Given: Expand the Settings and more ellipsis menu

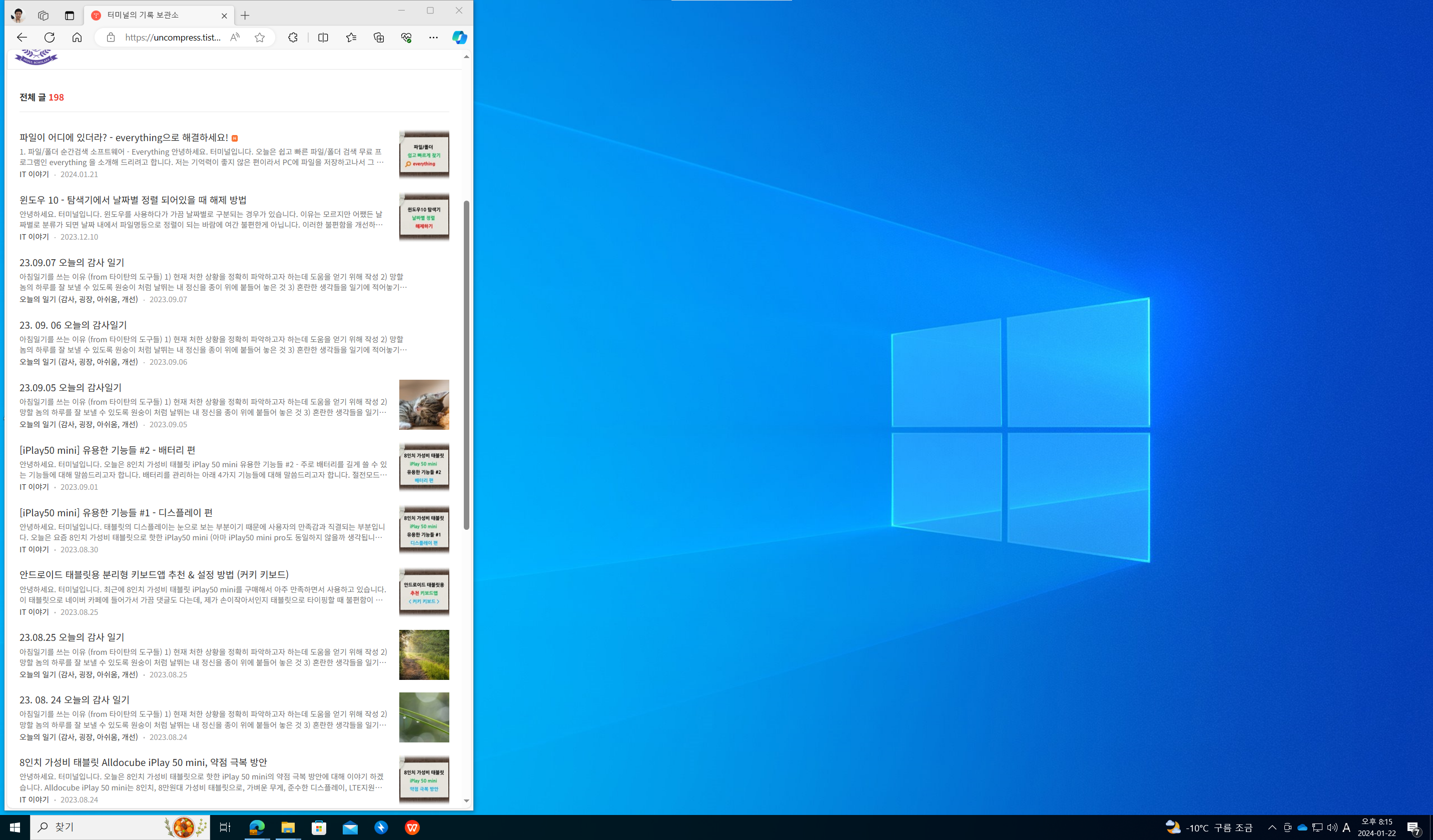Looking at the screenshot, I should pos(433,38).
